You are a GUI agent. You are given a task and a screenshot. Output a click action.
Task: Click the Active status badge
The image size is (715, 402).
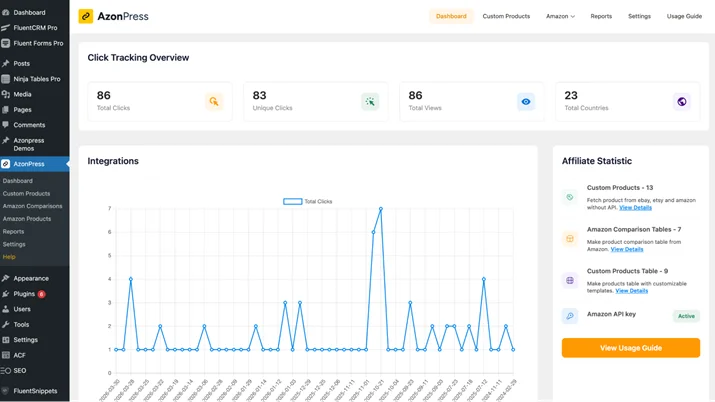[686, 316]
